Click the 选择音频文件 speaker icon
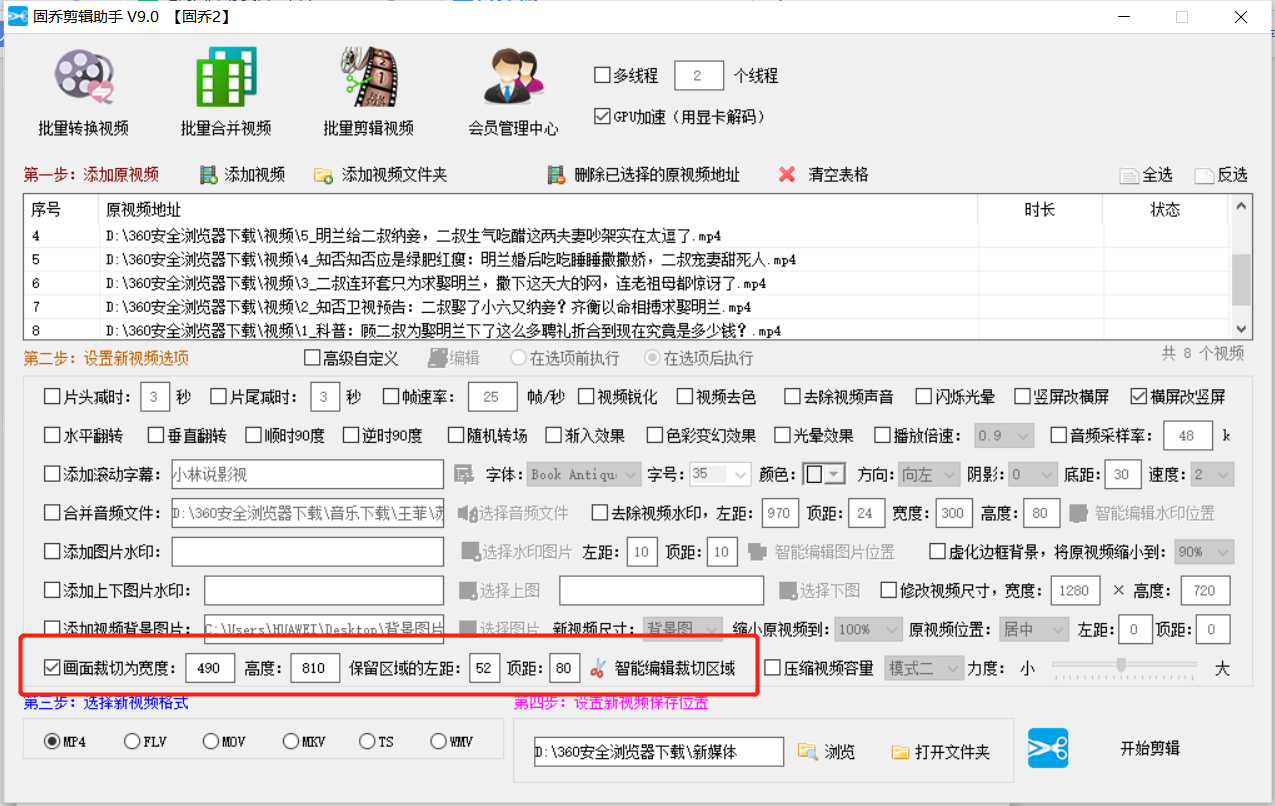 click(467, 513)
